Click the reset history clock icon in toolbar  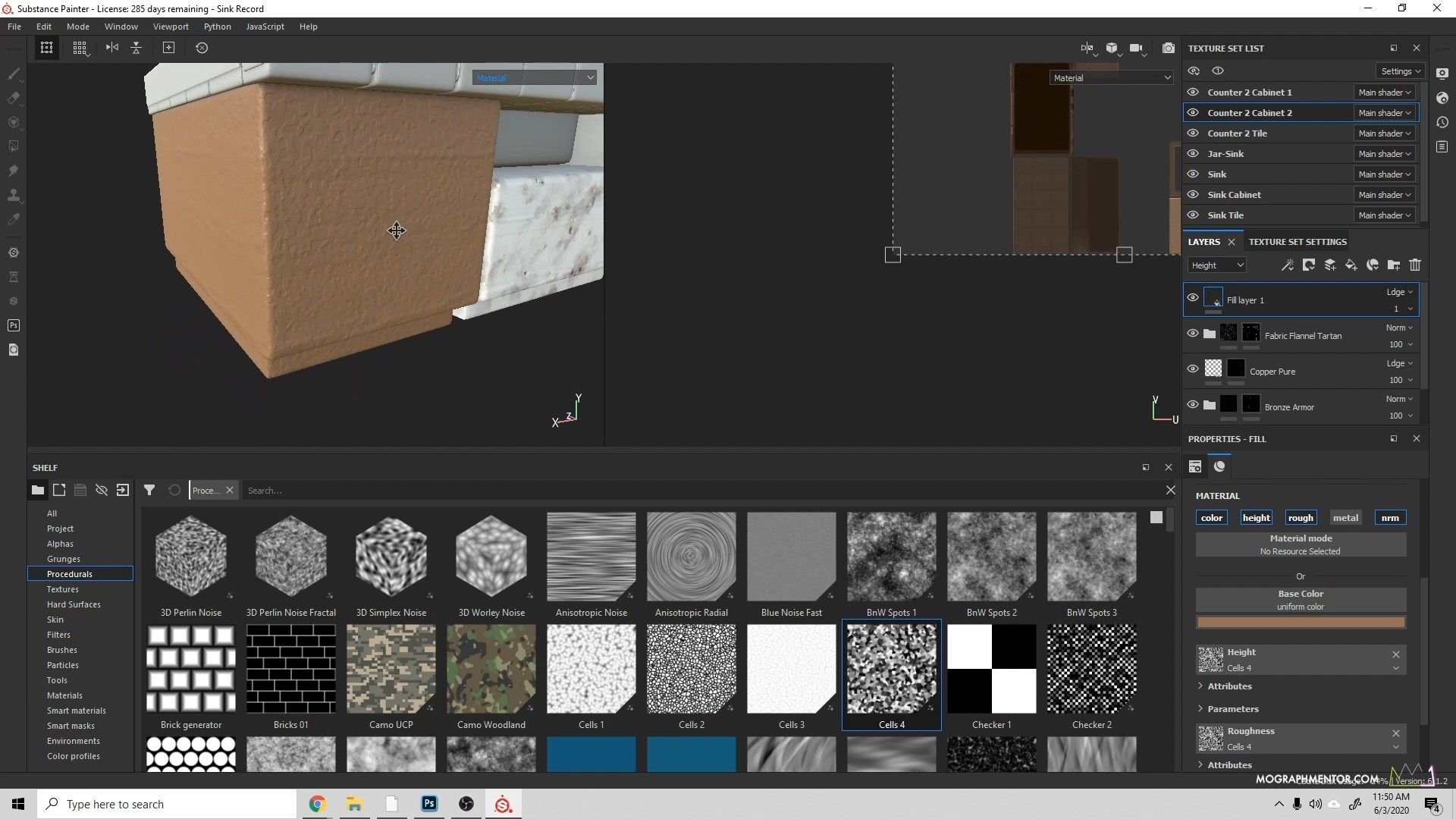tap(202, 48)
